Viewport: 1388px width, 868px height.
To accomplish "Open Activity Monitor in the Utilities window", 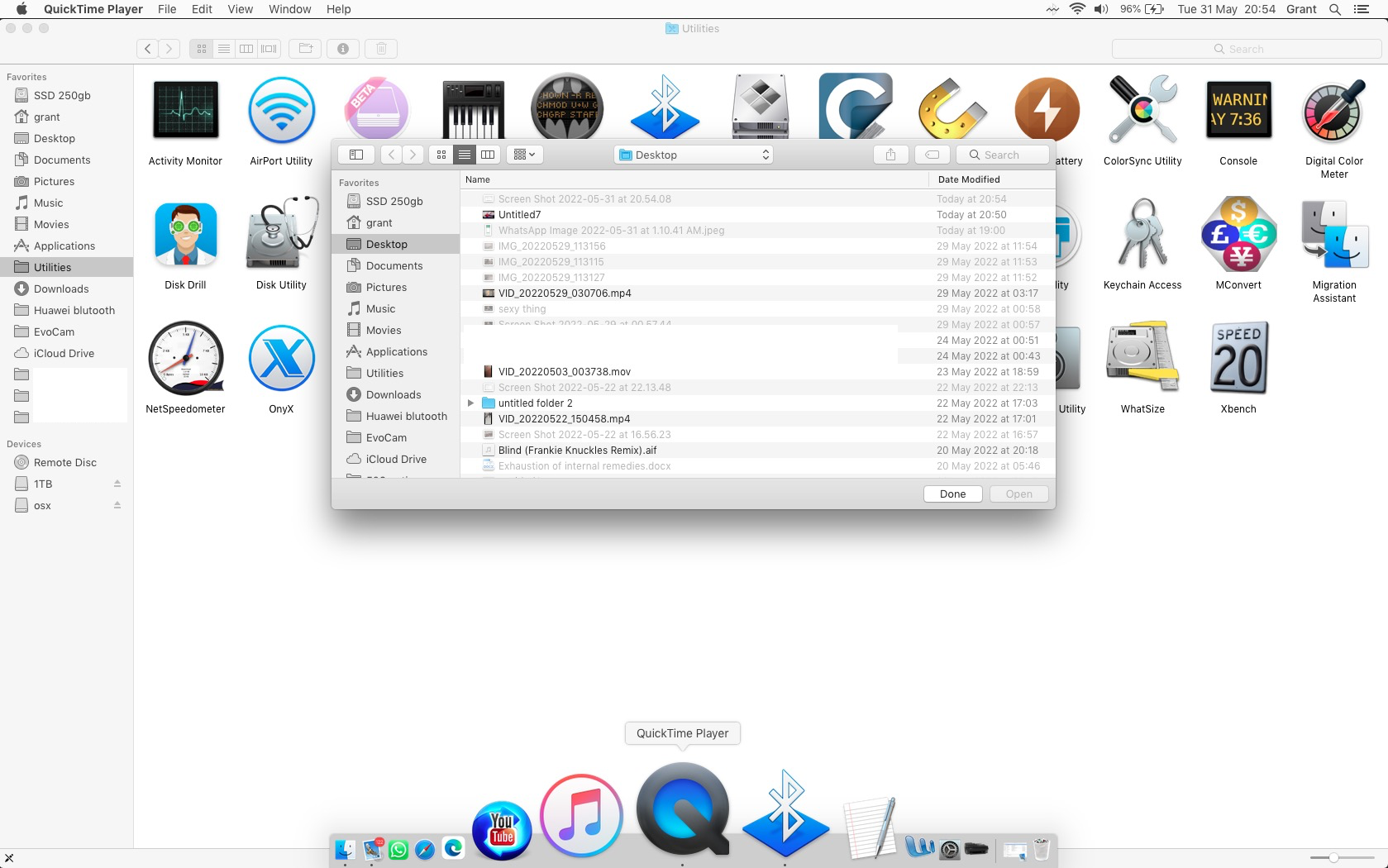I will pyautogui.click(x=185, y=111).
